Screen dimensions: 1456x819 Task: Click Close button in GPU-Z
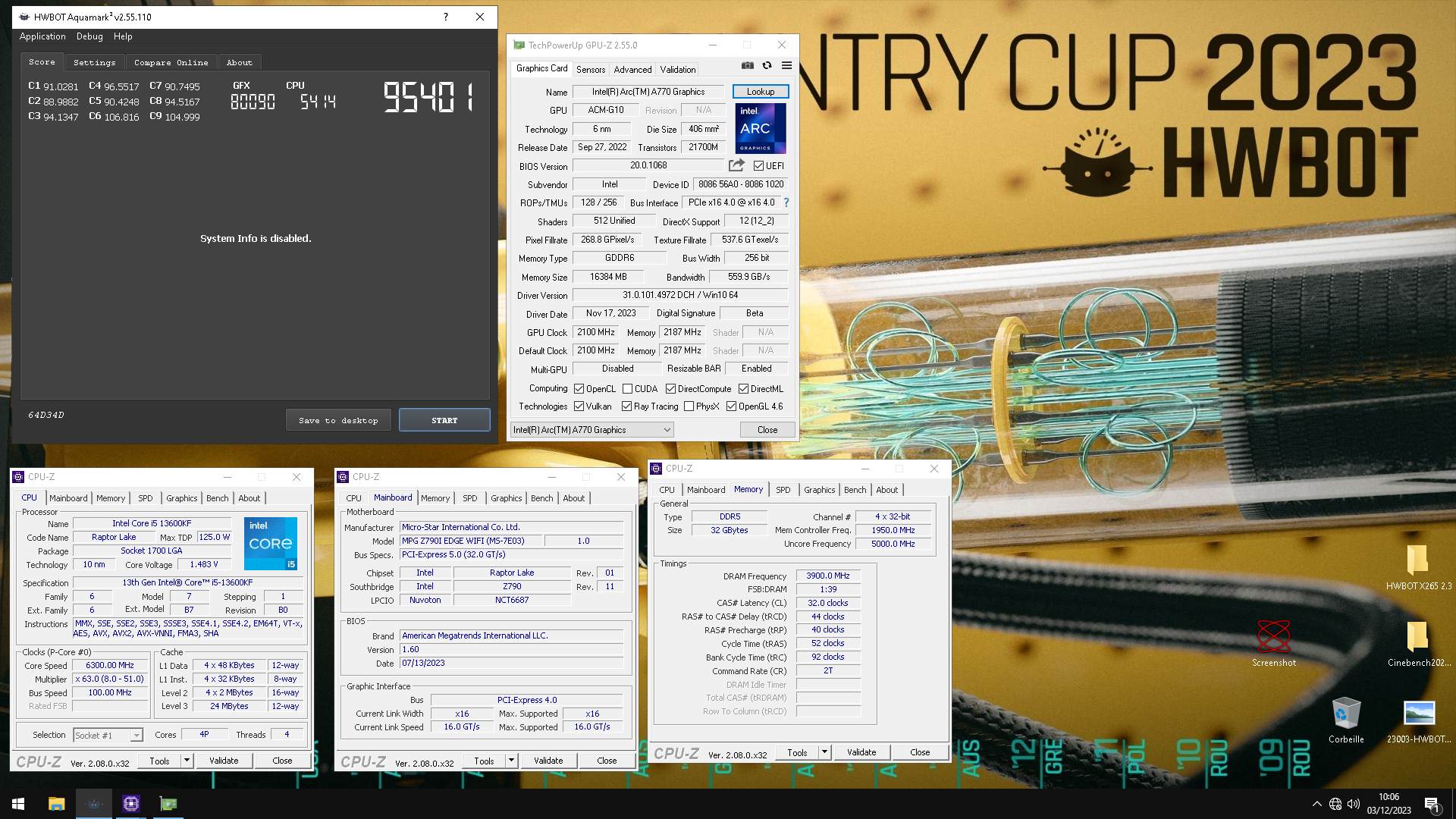point(767,430)
